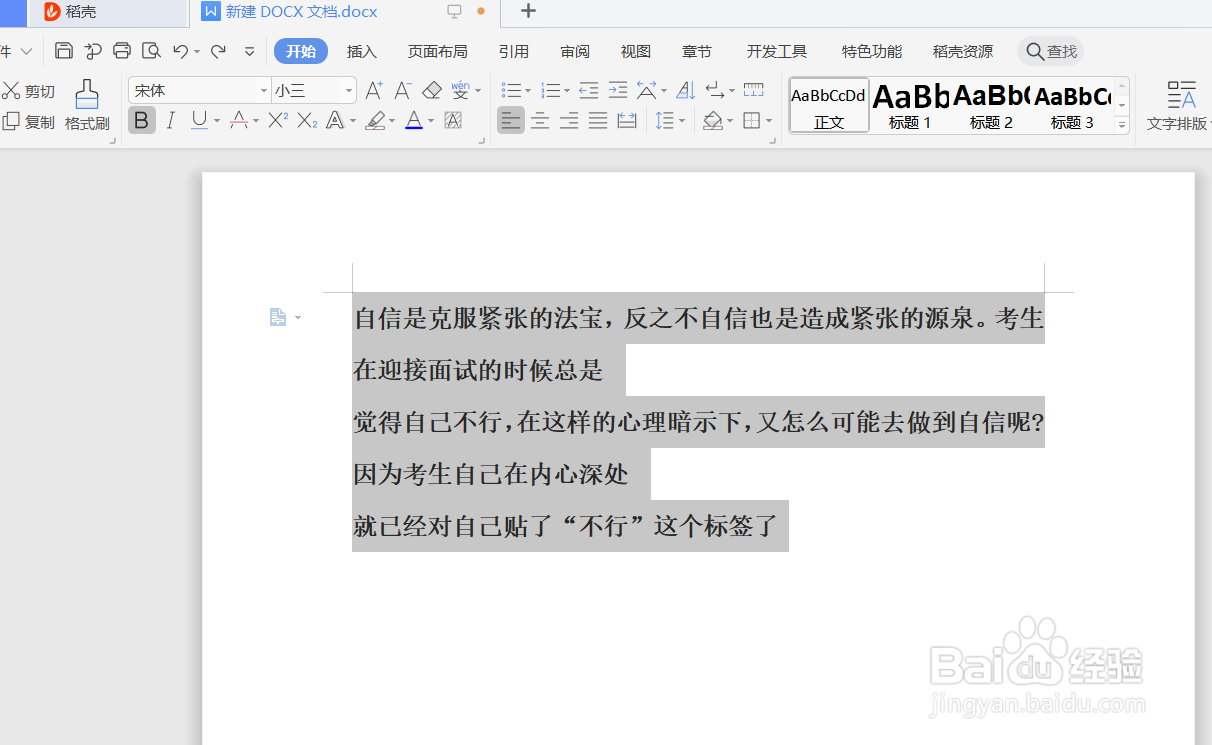Apply the Font Color tool
The image size is (1212, 745).
(413, 120)
